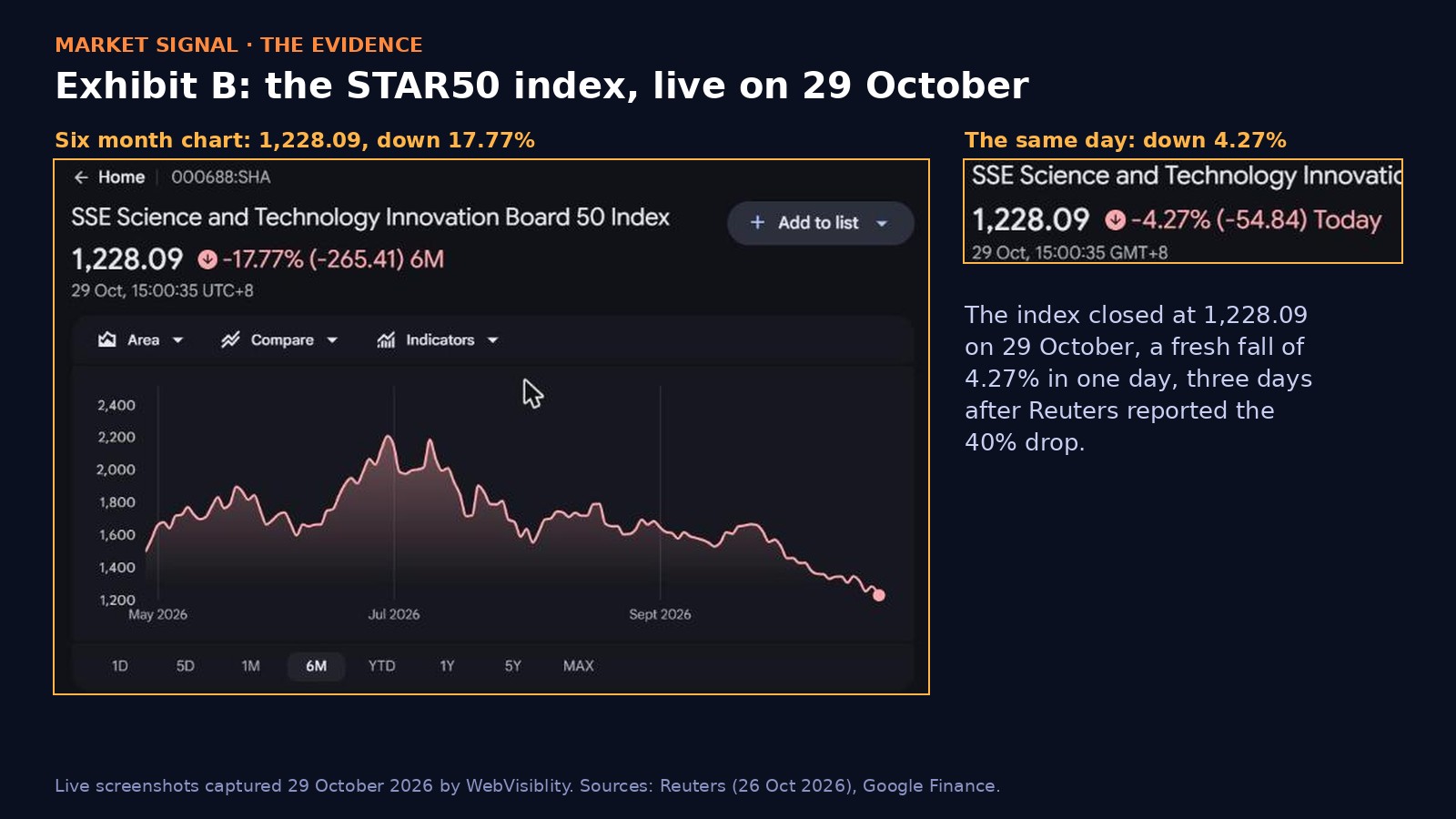
Task: Click the red down-arrow icon beside -17.77%
Action: [207, 259]
